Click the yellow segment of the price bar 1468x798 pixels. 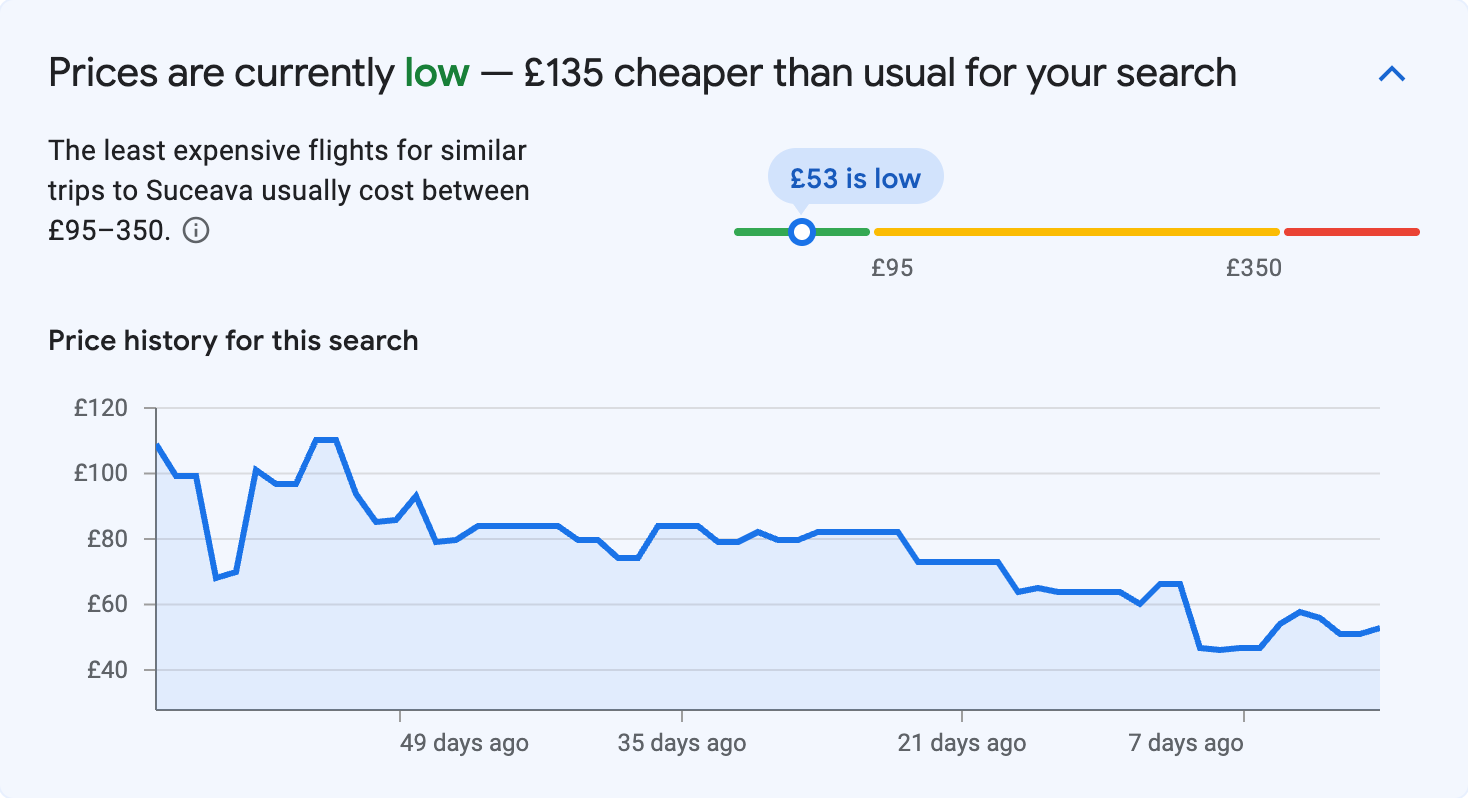(x=1075, y=231)
